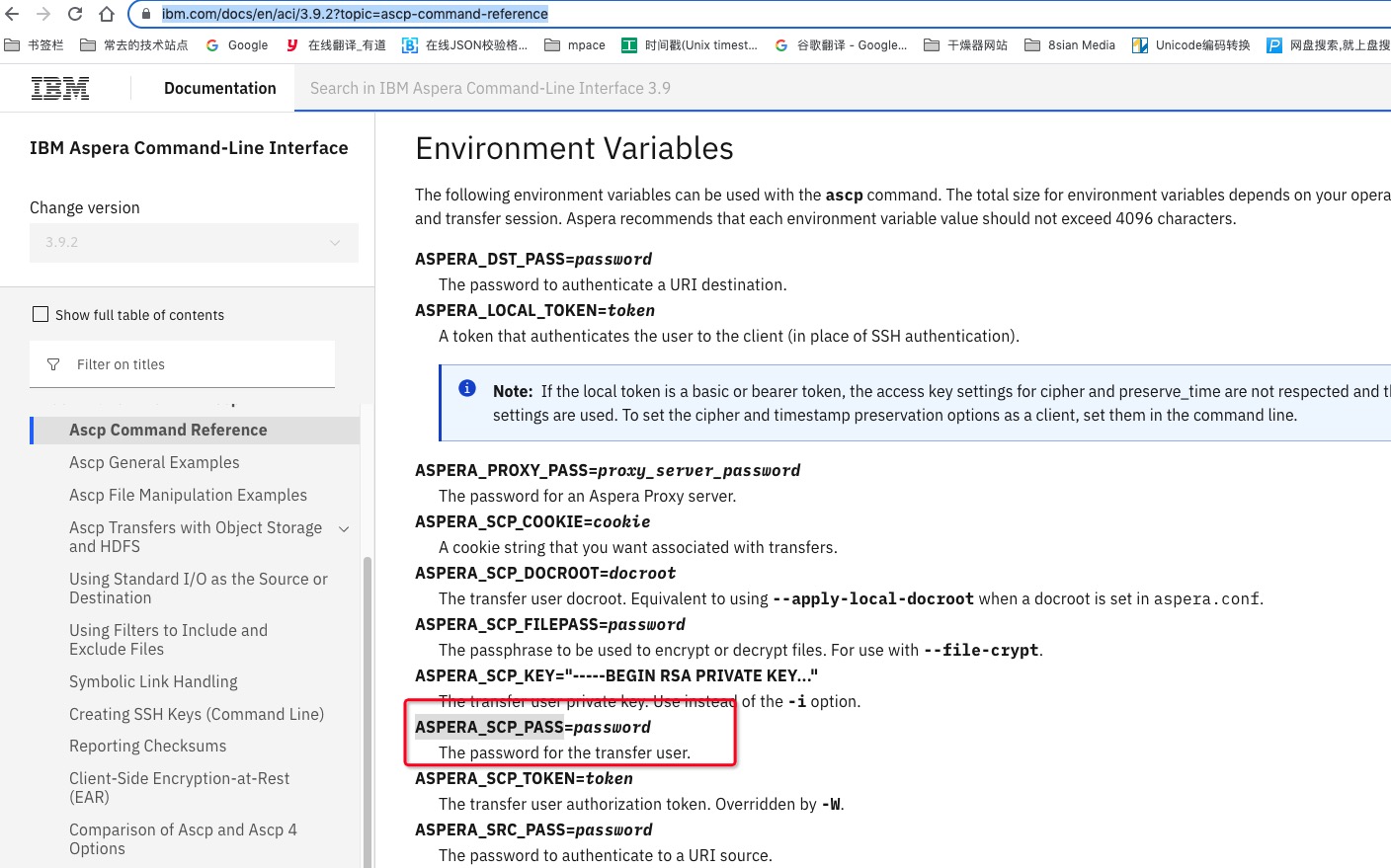
Task: Click the Documentation tab
Action: coord(220,88)
